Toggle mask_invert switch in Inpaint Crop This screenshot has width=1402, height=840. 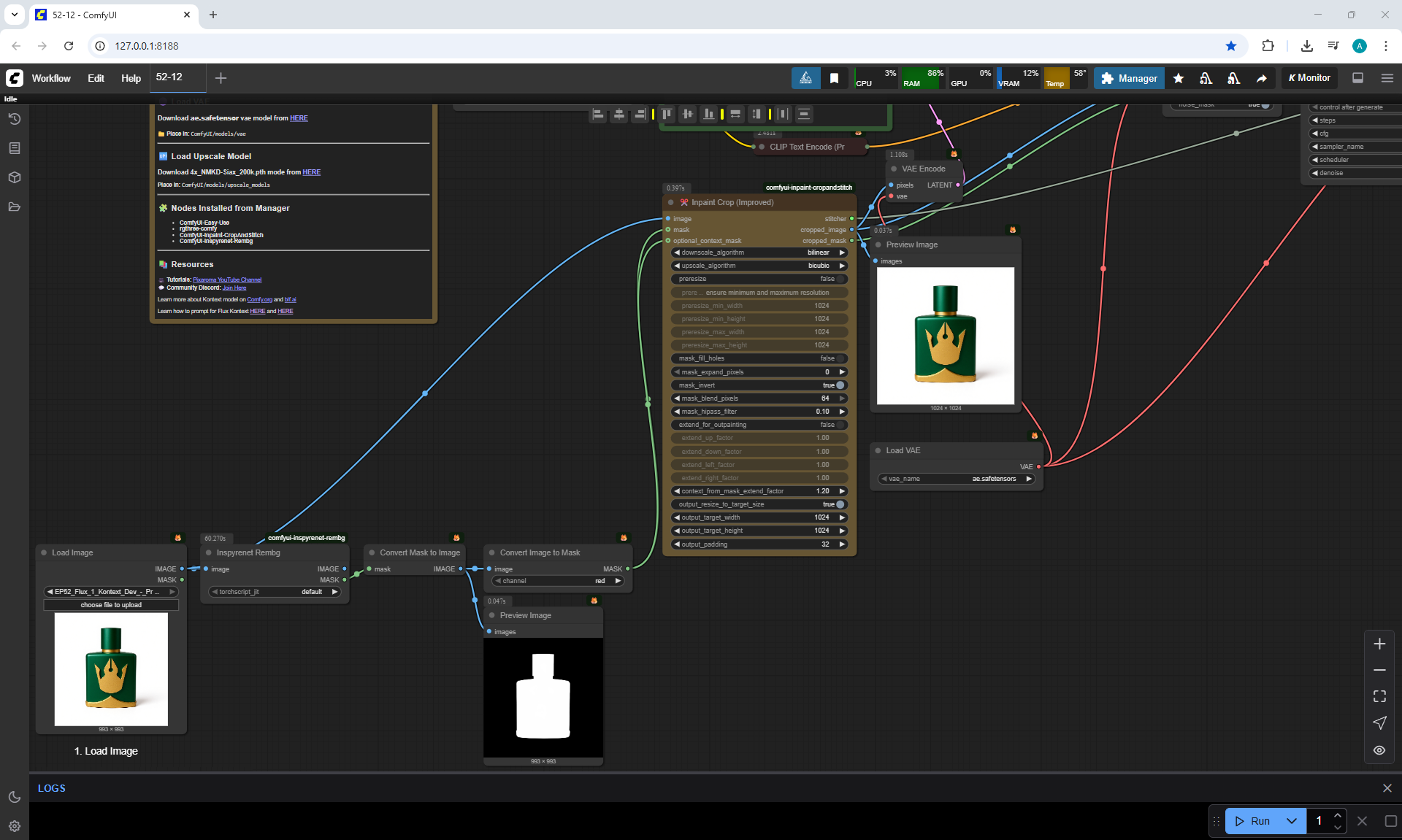839,385
